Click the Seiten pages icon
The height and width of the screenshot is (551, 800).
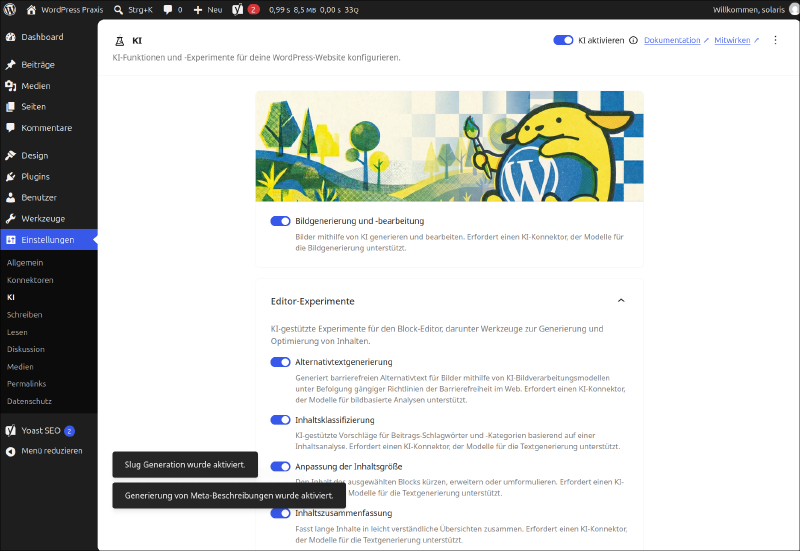11,107
